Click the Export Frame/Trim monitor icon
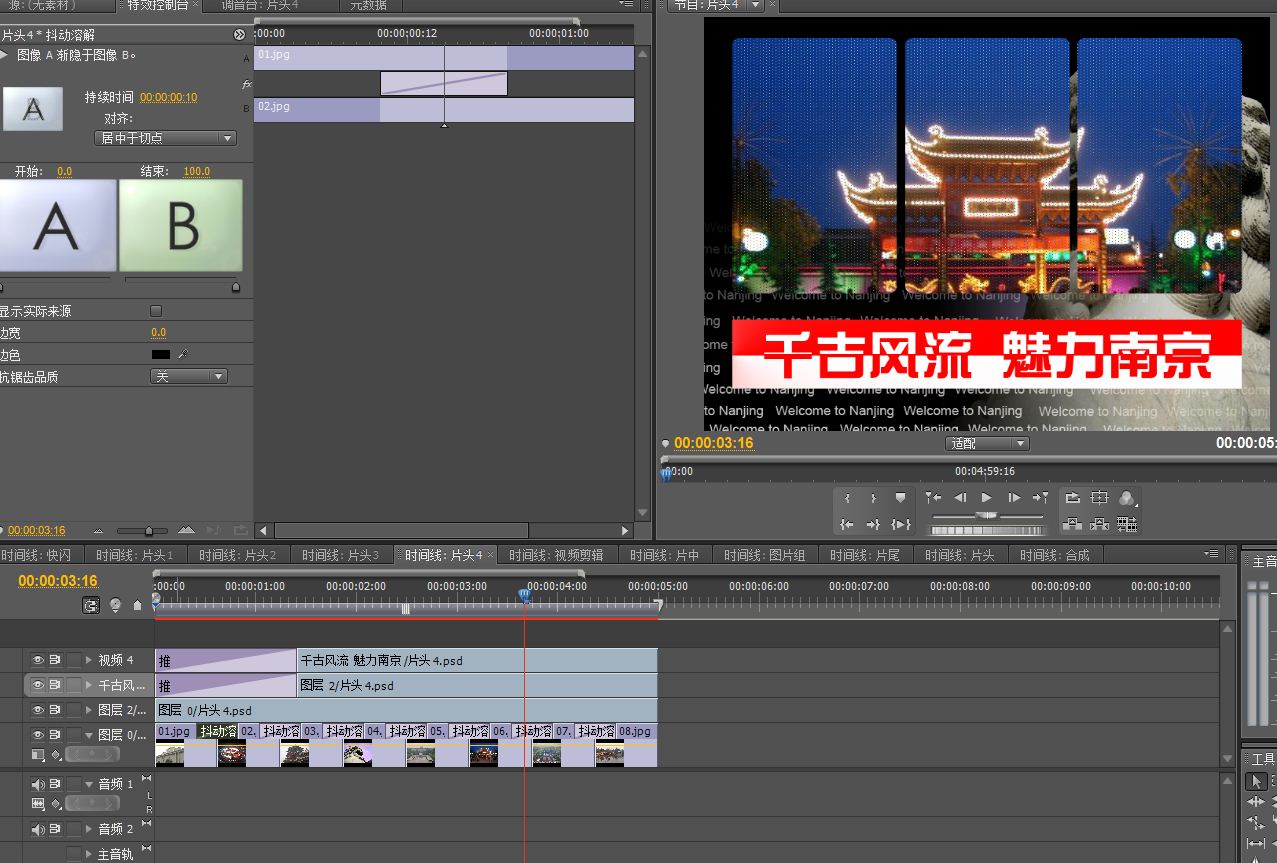Image resolution: width=1277 pixels, height=863 pixels. tap(1127, 524)
